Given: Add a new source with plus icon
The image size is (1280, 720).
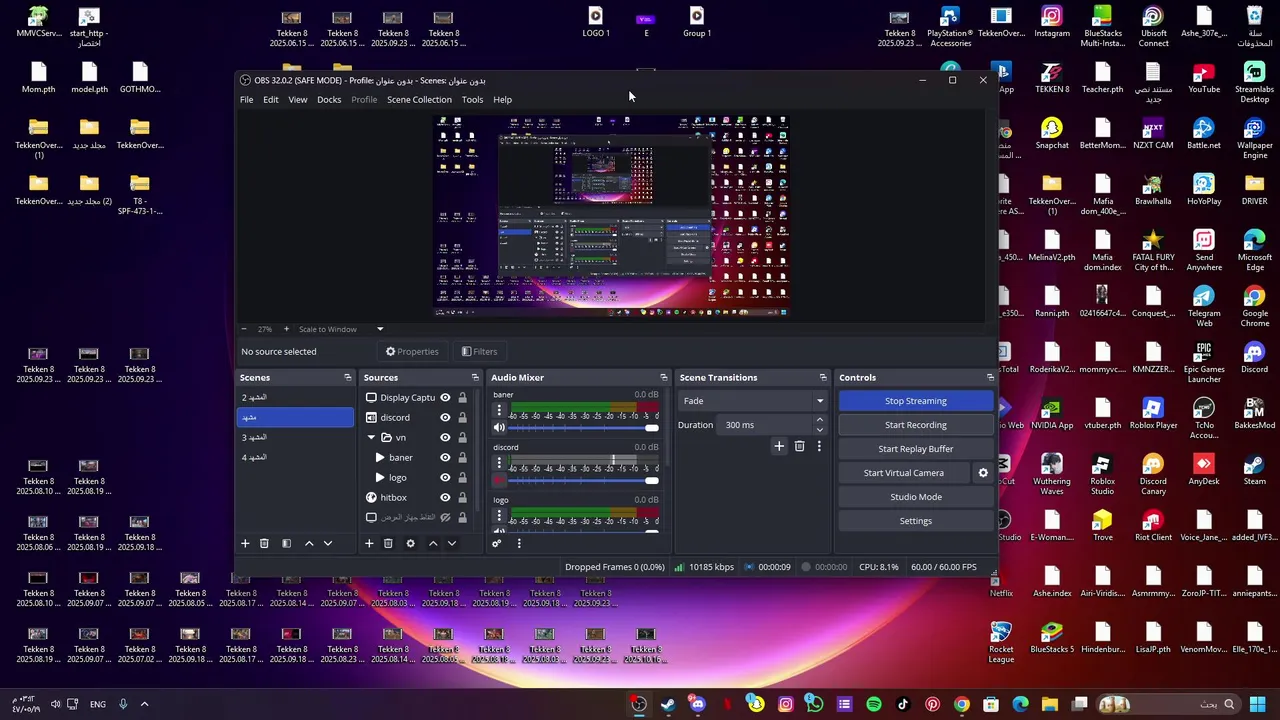Looking at the screenshot, I should [x=369, y=543].
